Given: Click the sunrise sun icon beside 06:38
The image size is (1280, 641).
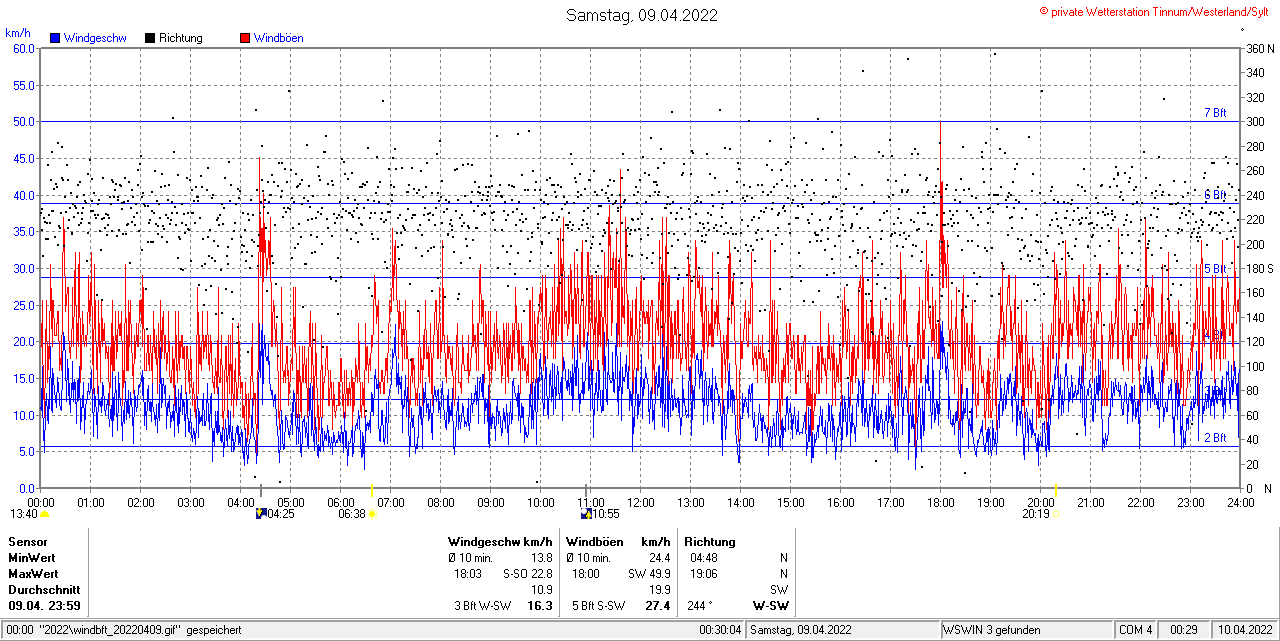Looking at the screenshot, I should point(373,514).
